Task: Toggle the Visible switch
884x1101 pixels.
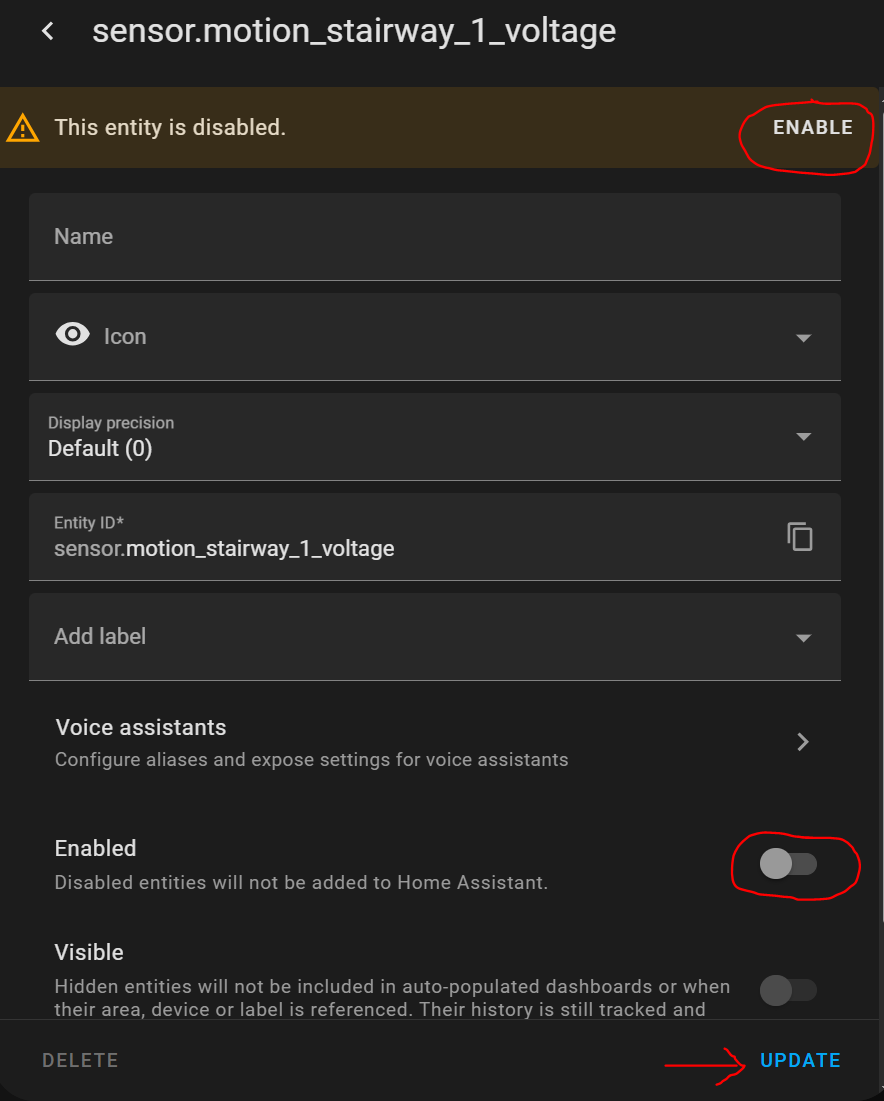Action: click(x=789, y=991)
